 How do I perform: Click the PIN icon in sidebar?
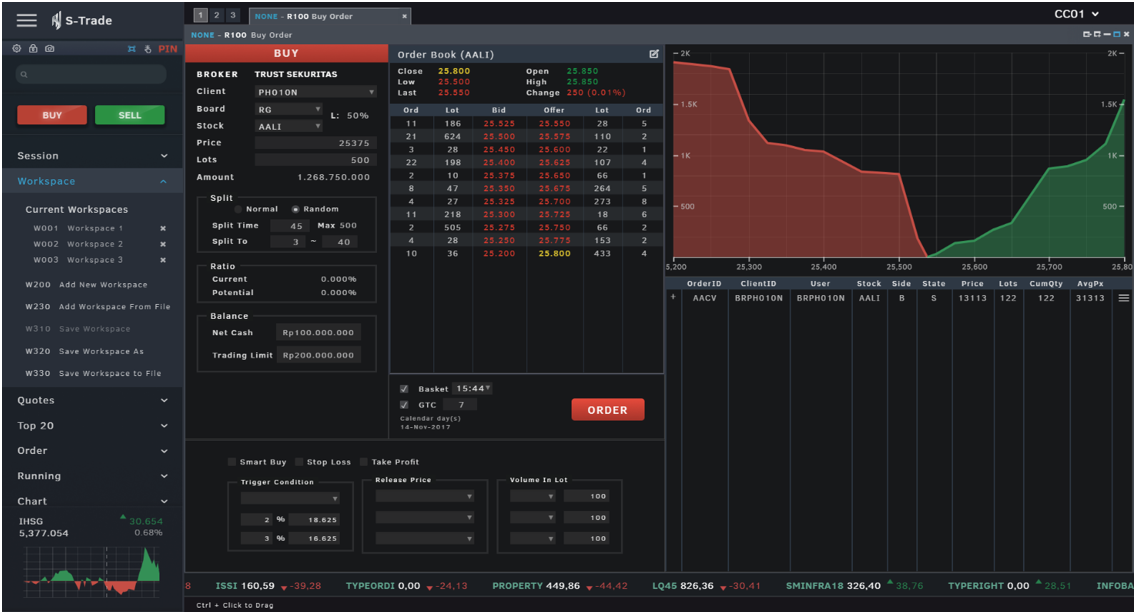[167, 48]
